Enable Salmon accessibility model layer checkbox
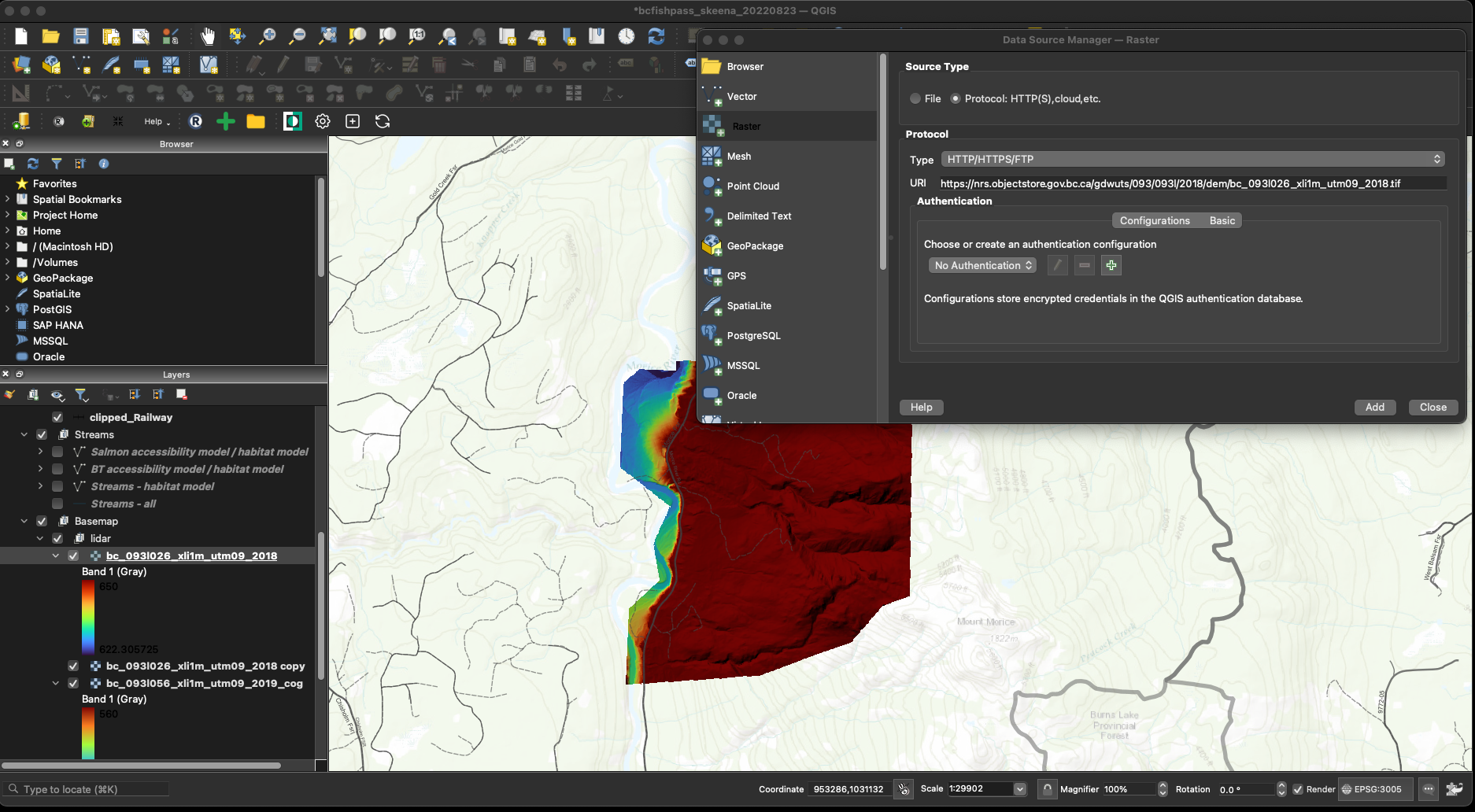Image resolution: width=1475 pixels, height=812 pixels. click(x=57, y=452)
